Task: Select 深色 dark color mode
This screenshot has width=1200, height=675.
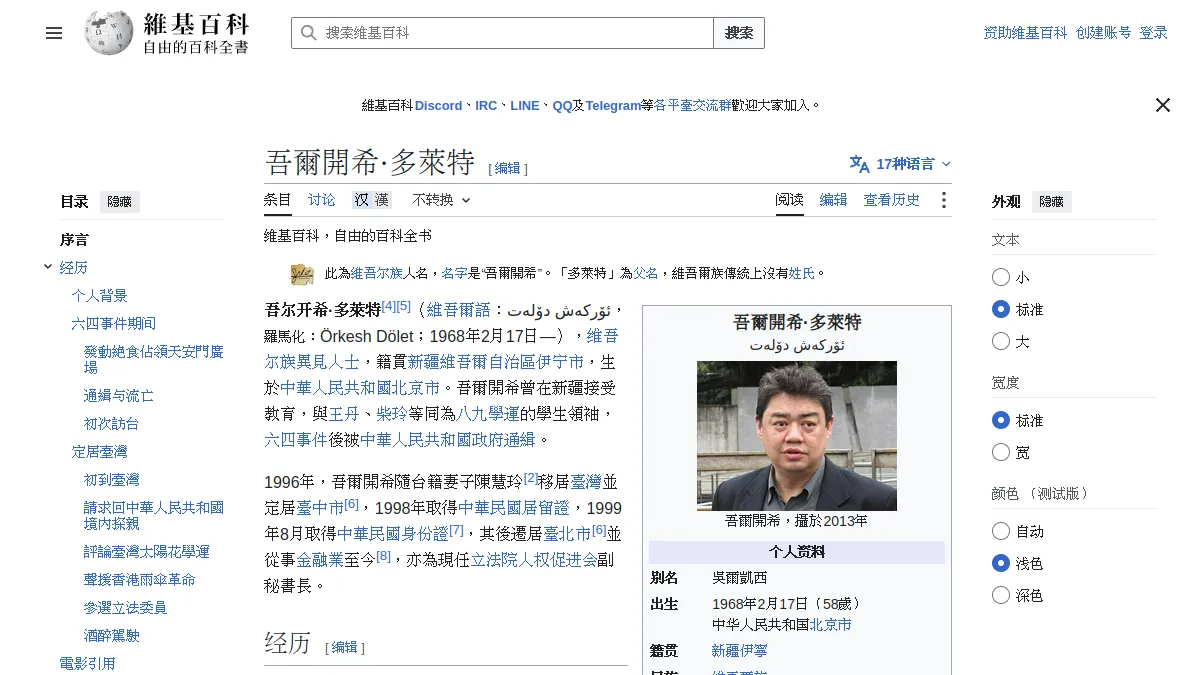Action: tap(1001, 595)
